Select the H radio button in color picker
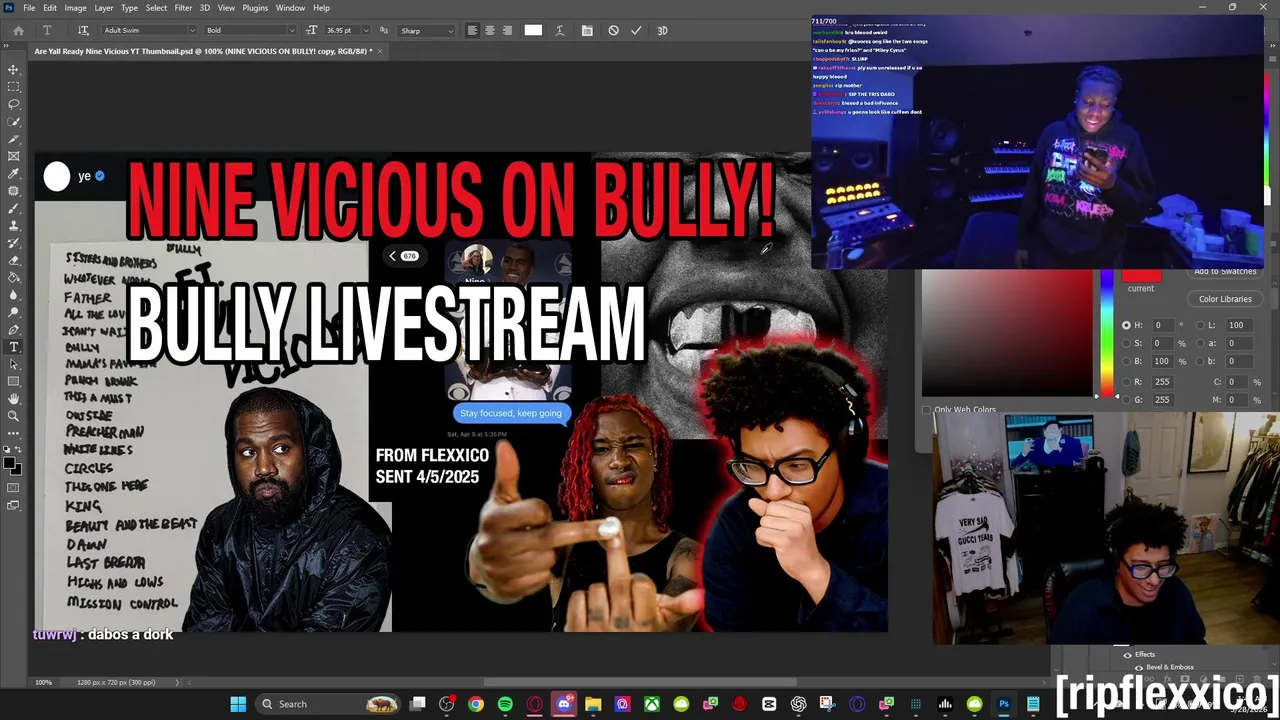The image size is (1280, 720). pos(1126,325)
